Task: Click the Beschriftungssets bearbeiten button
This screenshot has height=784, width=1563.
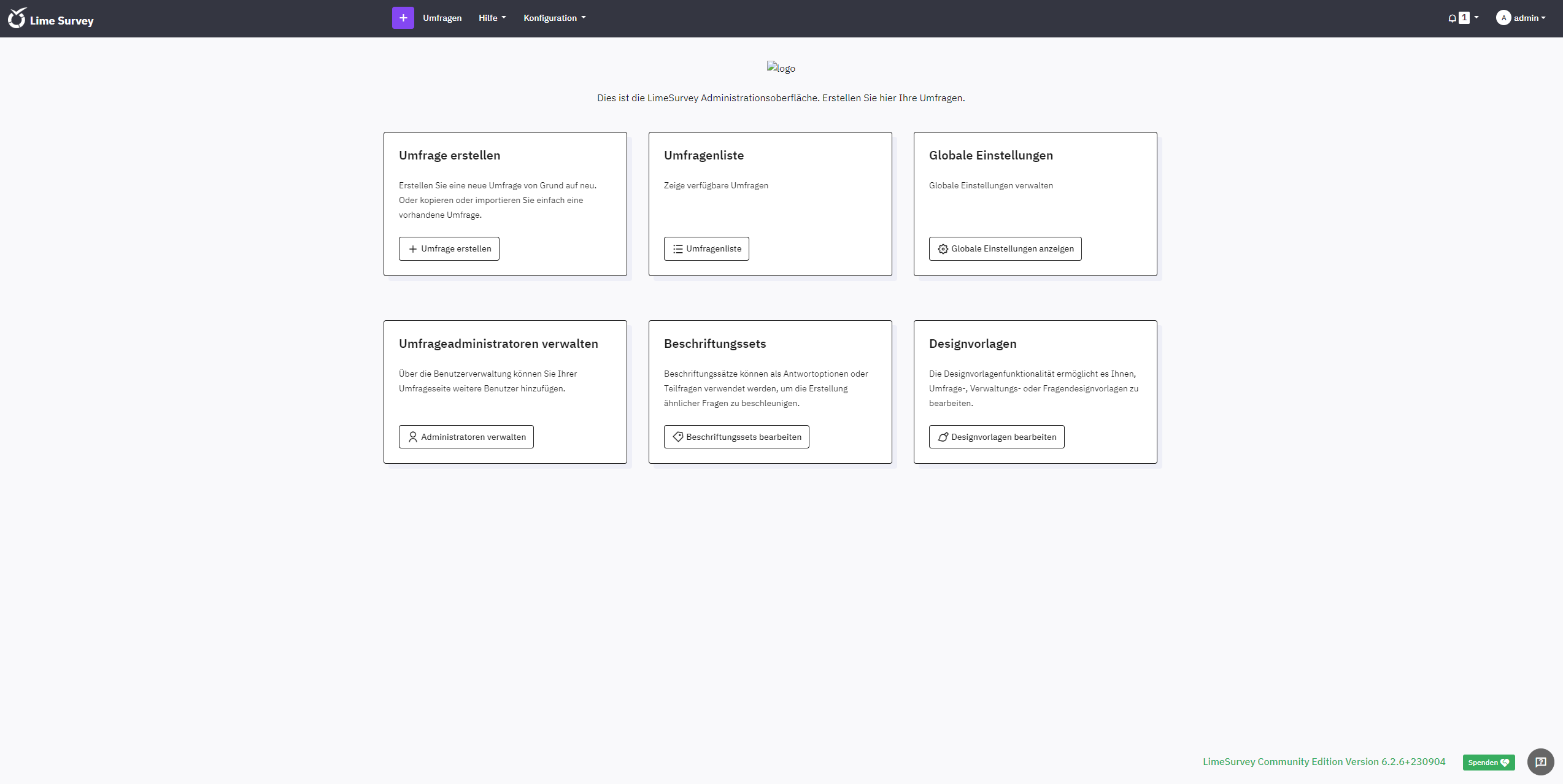Action: pyautogui.click(x=737, y=437)
